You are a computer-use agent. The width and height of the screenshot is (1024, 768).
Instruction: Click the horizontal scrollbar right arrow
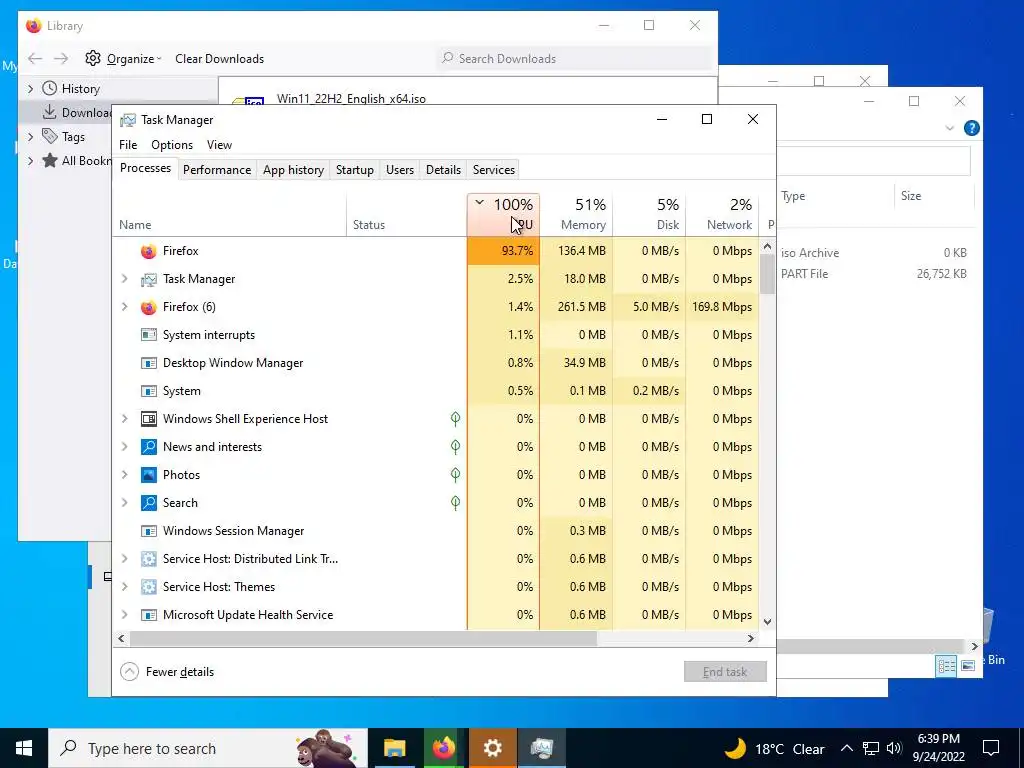[751, 639]
